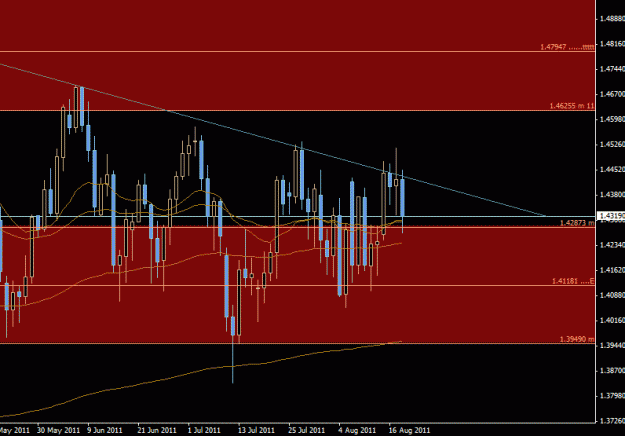This screenshot has width=625, height=436.
Task: Select the 1.4526 price scale value
Action: click(612, 144)
